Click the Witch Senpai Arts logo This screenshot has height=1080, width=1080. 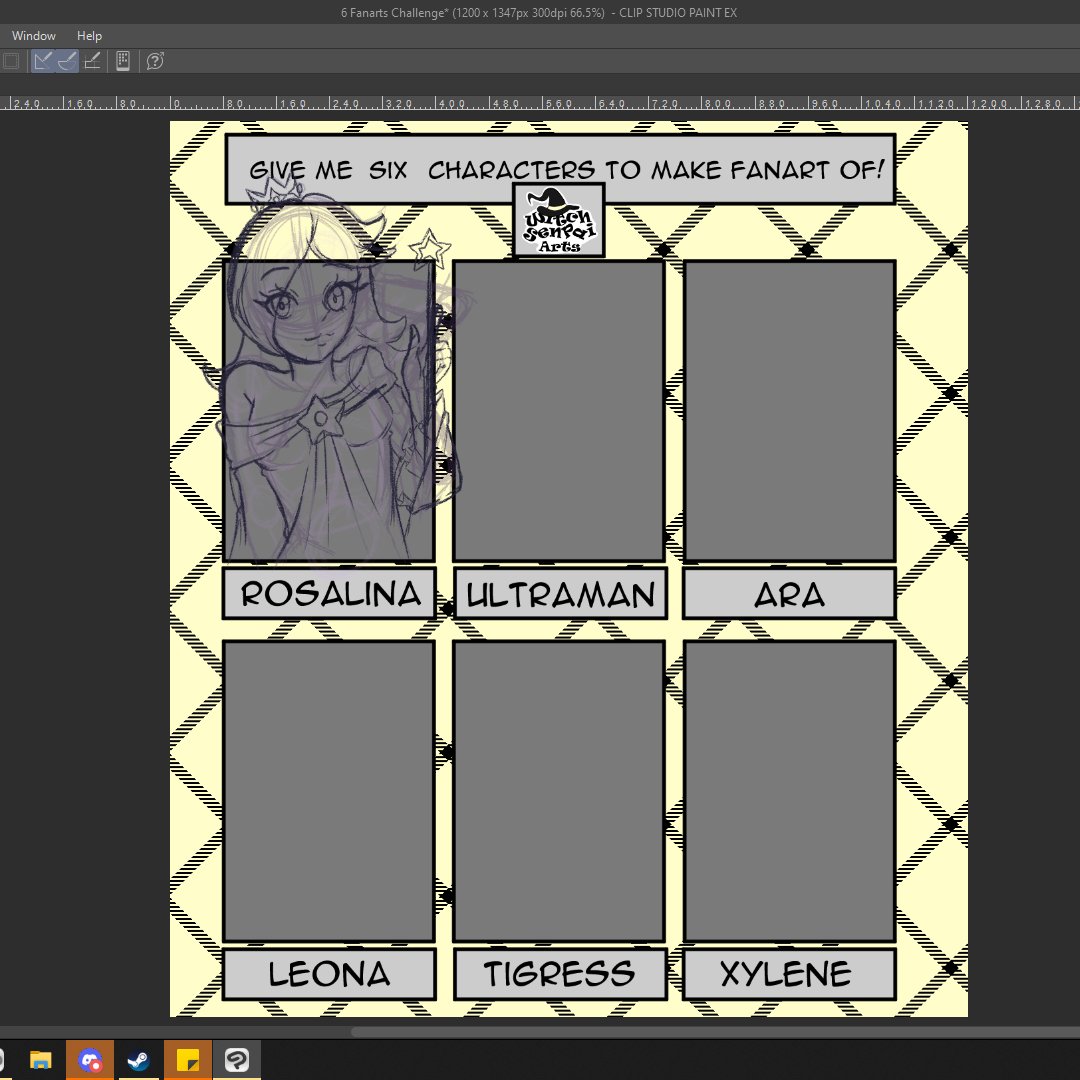point(559,220)
